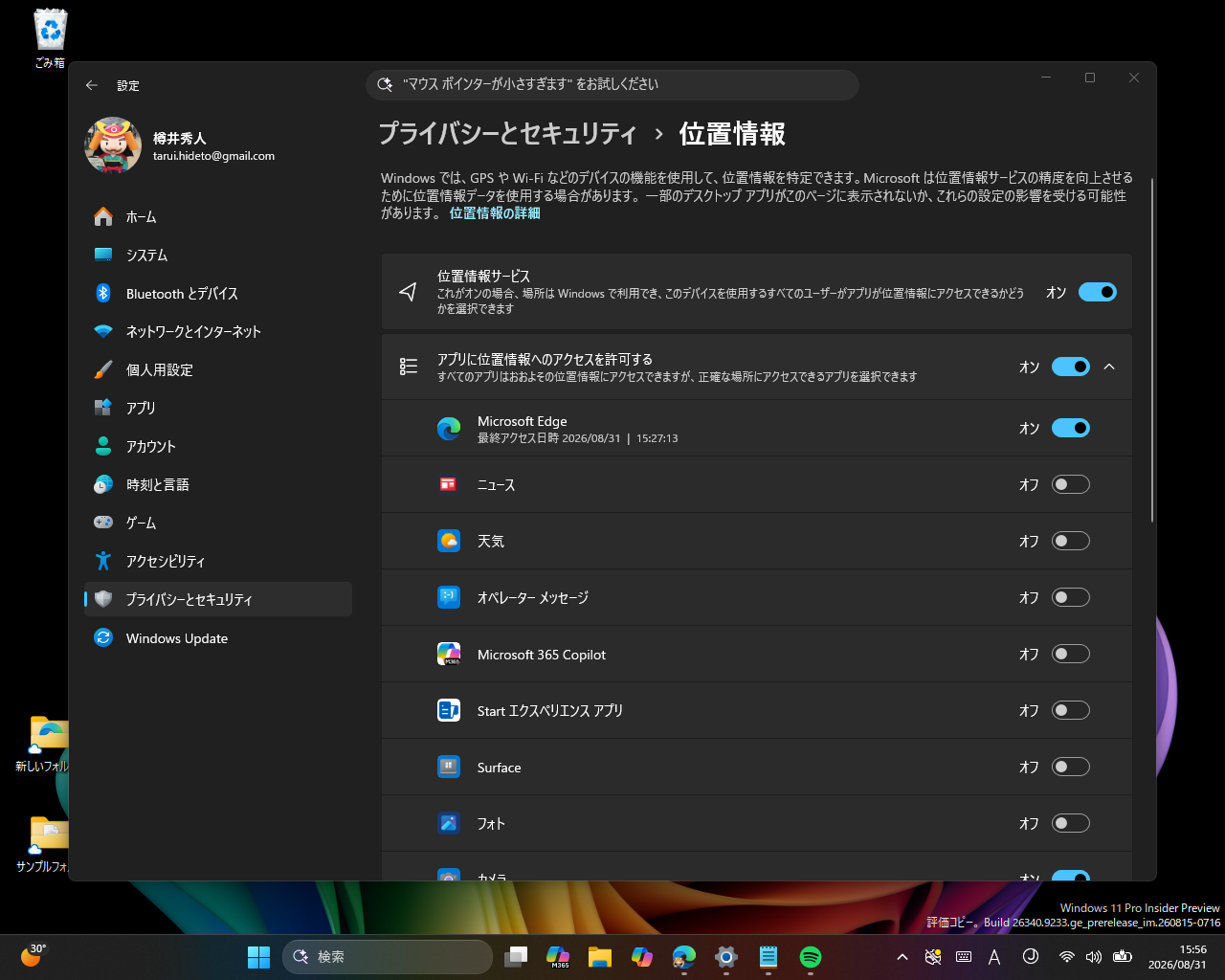This screenshot has width=1225, height=980.
Task: Click the location arrow icon for 位置情報サービス
Action: click(x=408, y=292)
